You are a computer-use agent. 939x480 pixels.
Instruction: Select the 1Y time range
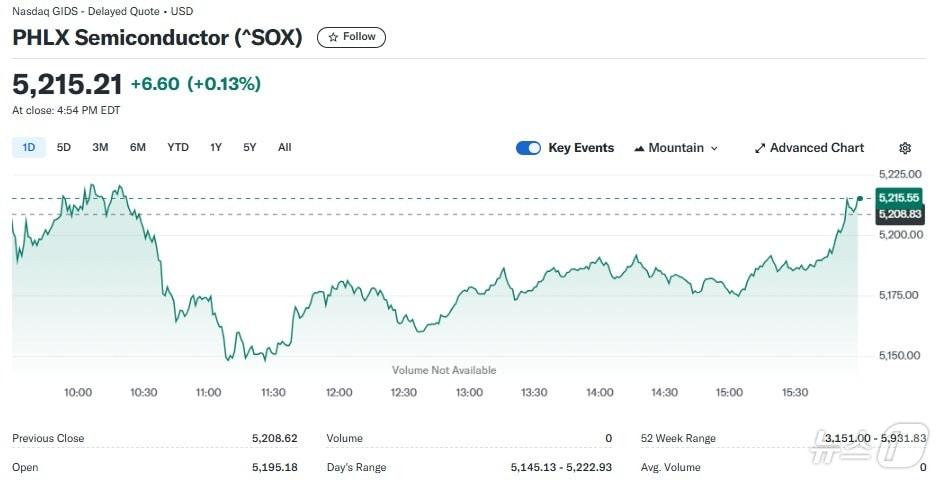(216, 147)
